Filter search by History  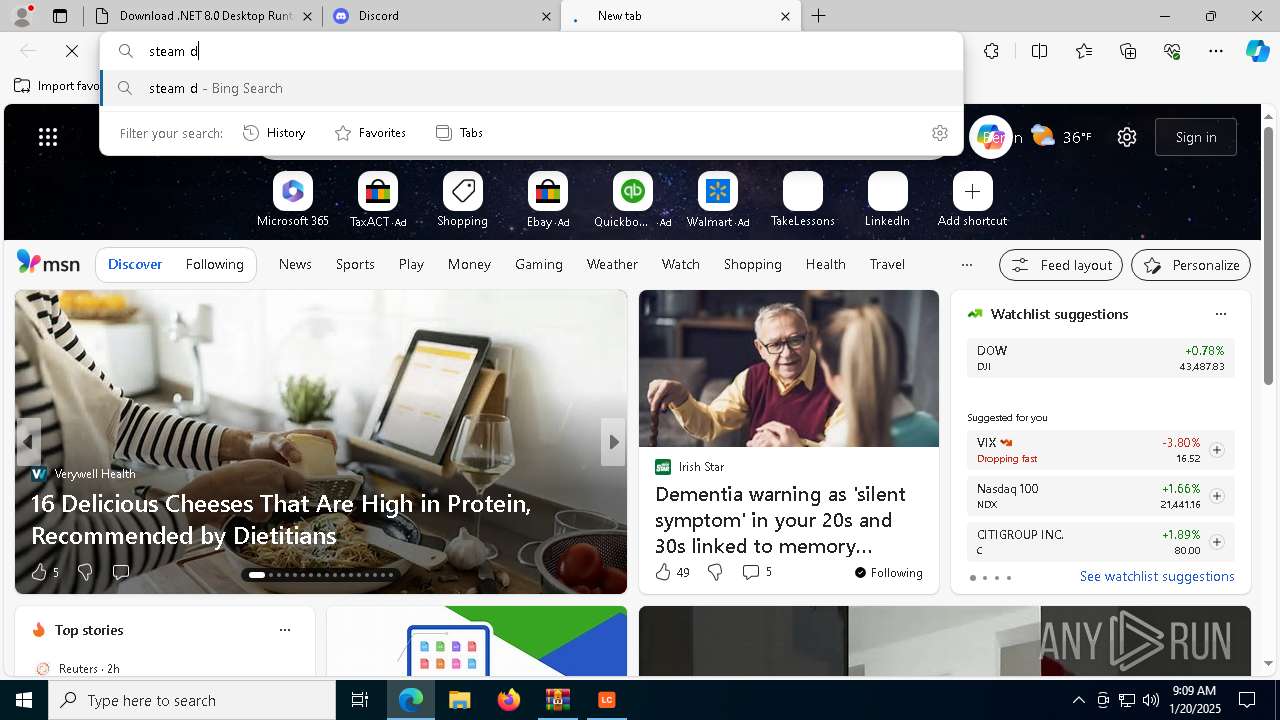point(274,133)
